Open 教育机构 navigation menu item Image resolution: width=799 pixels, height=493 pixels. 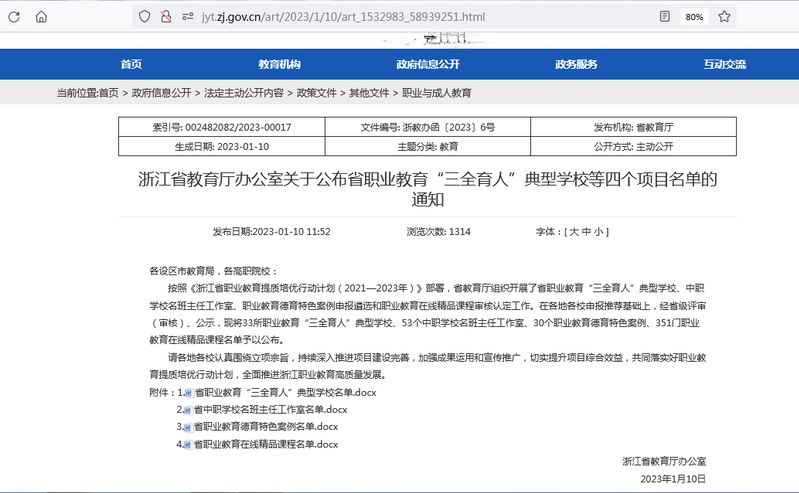click(279, 64)
